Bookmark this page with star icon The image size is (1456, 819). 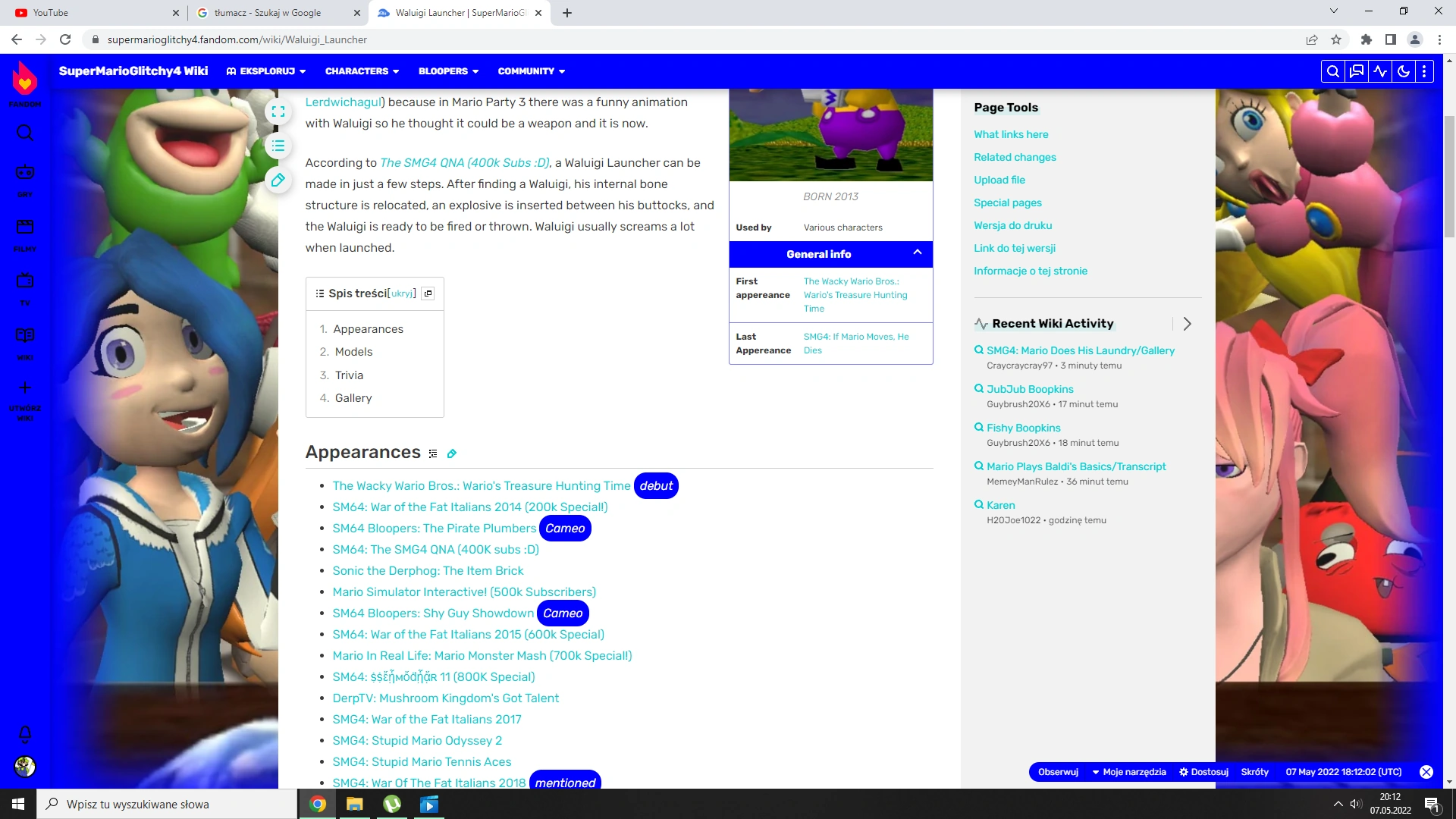point(1336,39)
